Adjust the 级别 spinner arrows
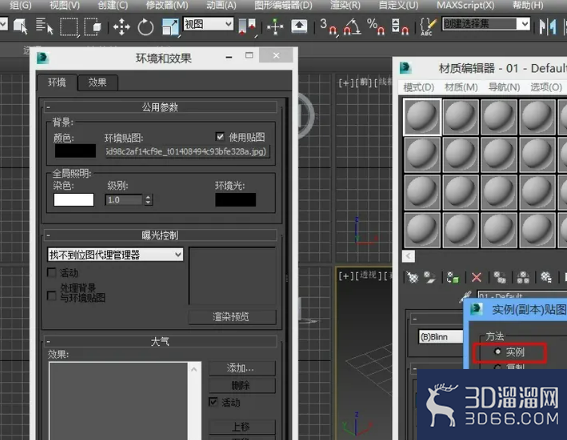Screen dimensions: 567x440 click(x=148, y=200)
